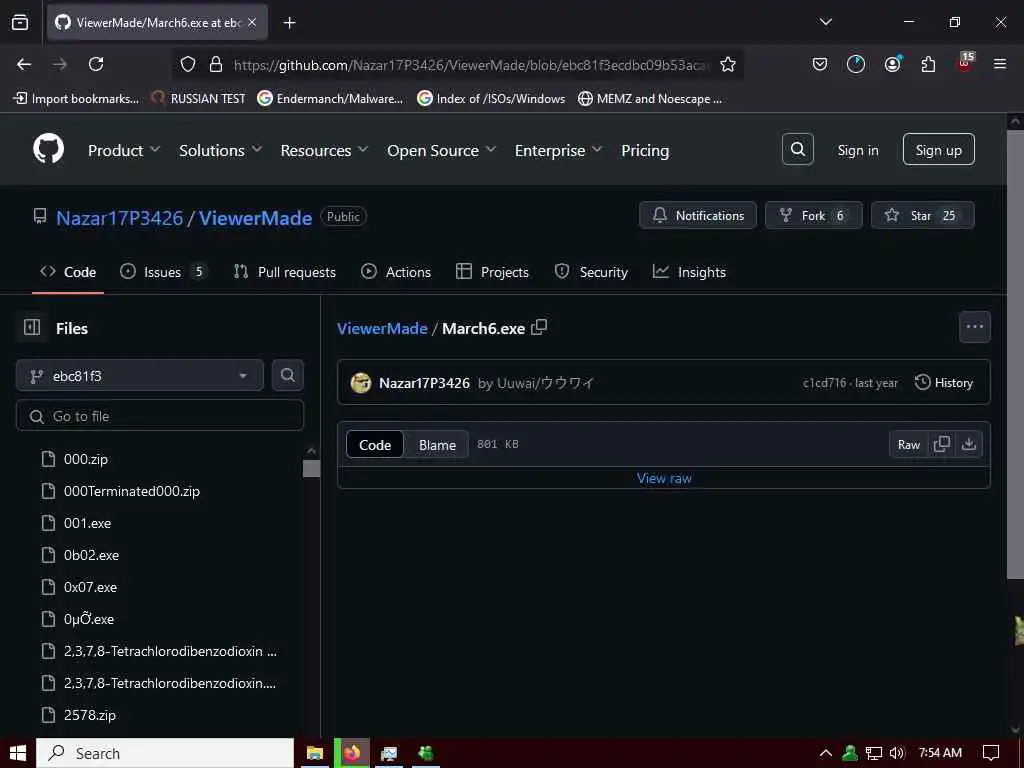Screen dimensions: 1024x768
Task: Select the Code view toggle
Action: tap(375, 445)
